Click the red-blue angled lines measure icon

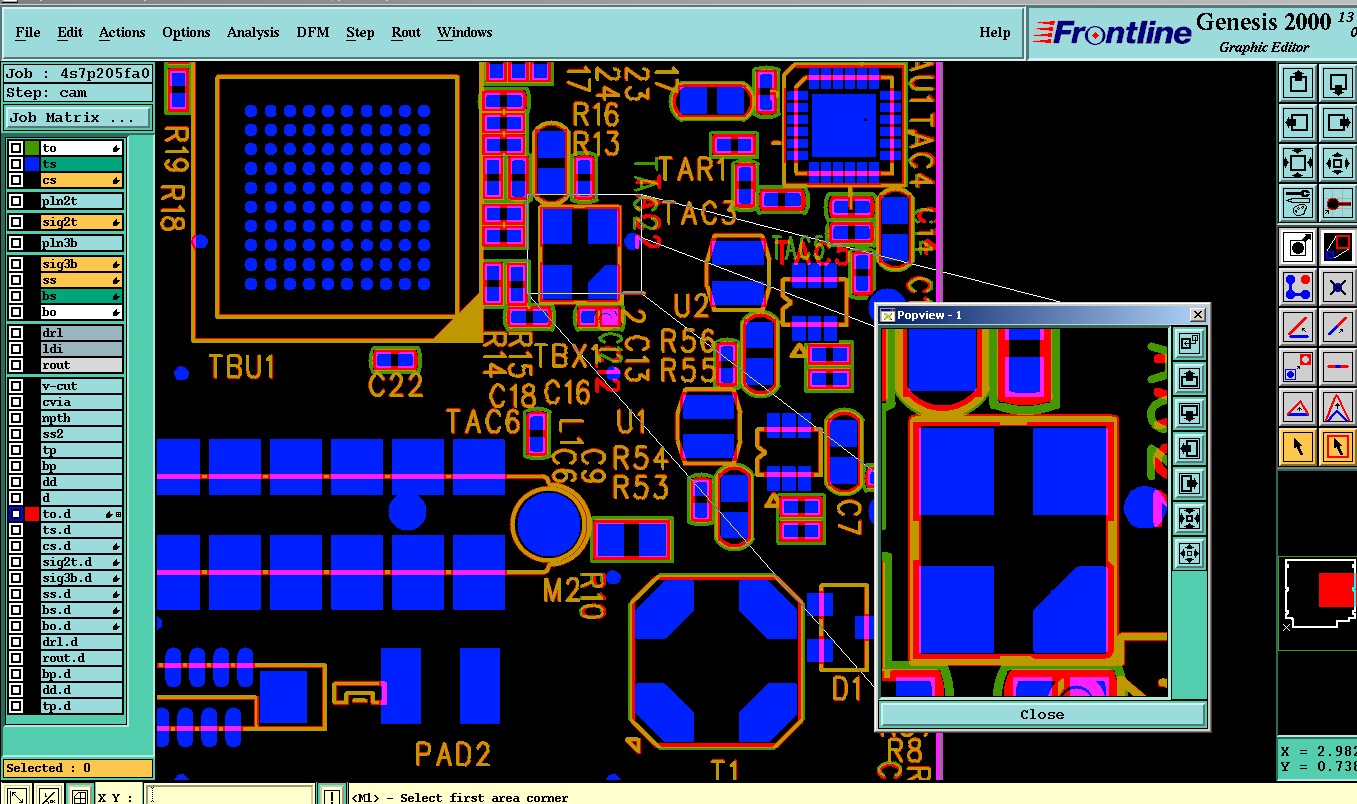pyautogui.click(x=1298, y=326)
